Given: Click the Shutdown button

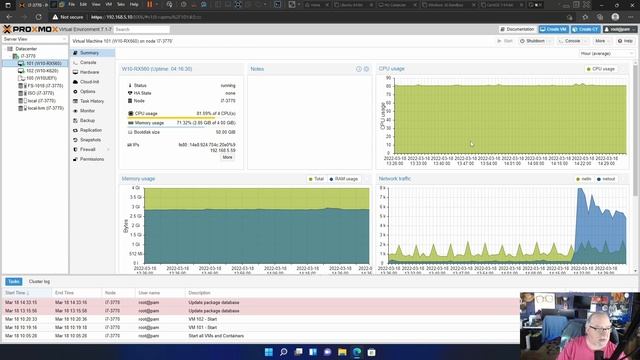Looking at the screenshot, I should click(532, 41).
